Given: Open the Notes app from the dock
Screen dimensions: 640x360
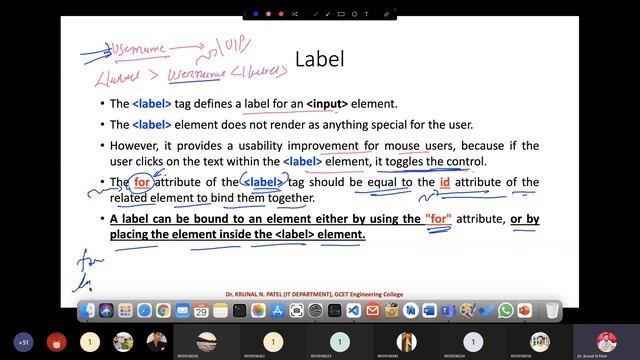Looking at the screenshot, I should click(x=220, y=311).
